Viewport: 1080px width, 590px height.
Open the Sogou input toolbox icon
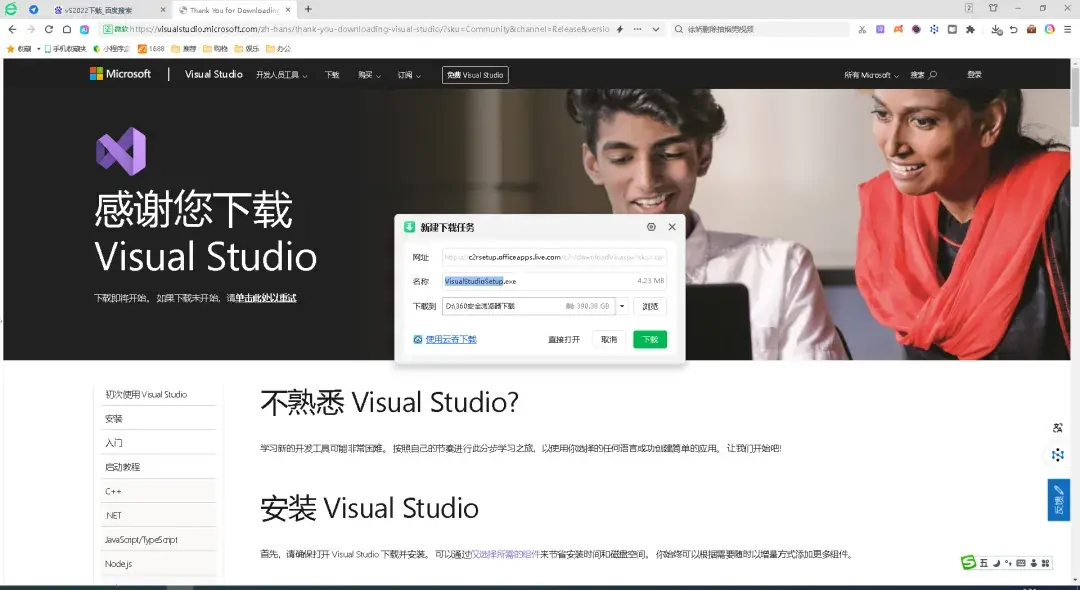click(x=1046, y=562)
